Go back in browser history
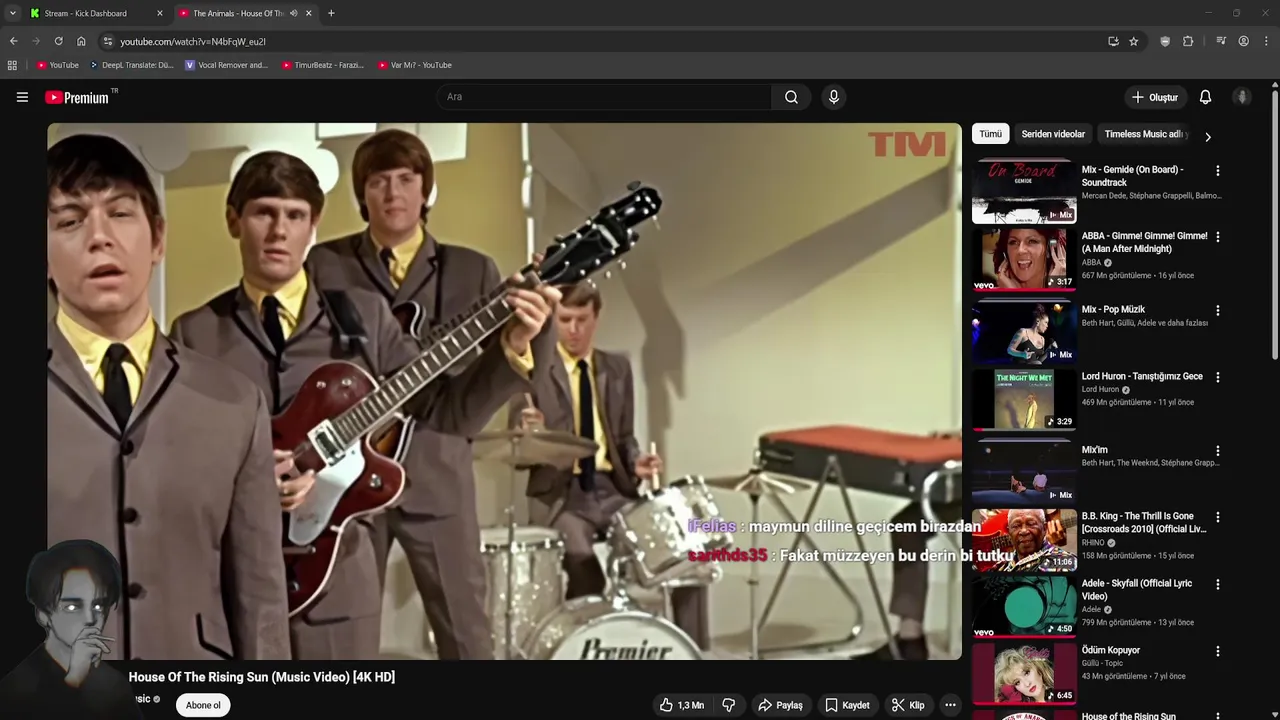 point(13,41)
